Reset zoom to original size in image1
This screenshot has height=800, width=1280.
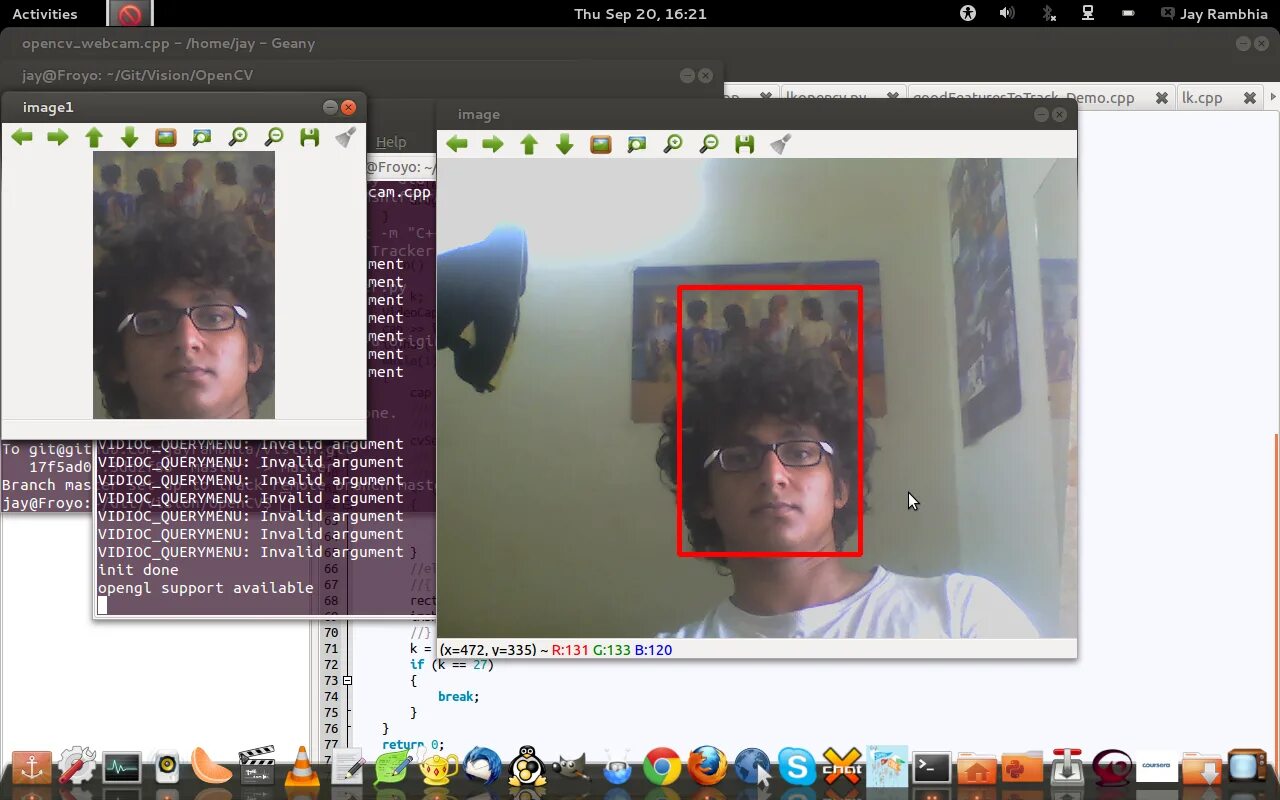click(x=166, y=137)
